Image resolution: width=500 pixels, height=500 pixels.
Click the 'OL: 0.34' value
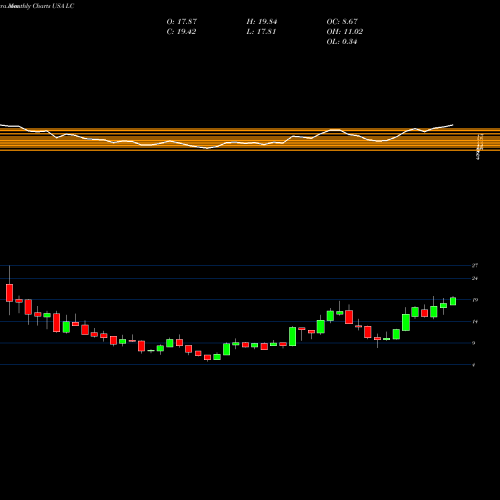(x=342, y=42)
